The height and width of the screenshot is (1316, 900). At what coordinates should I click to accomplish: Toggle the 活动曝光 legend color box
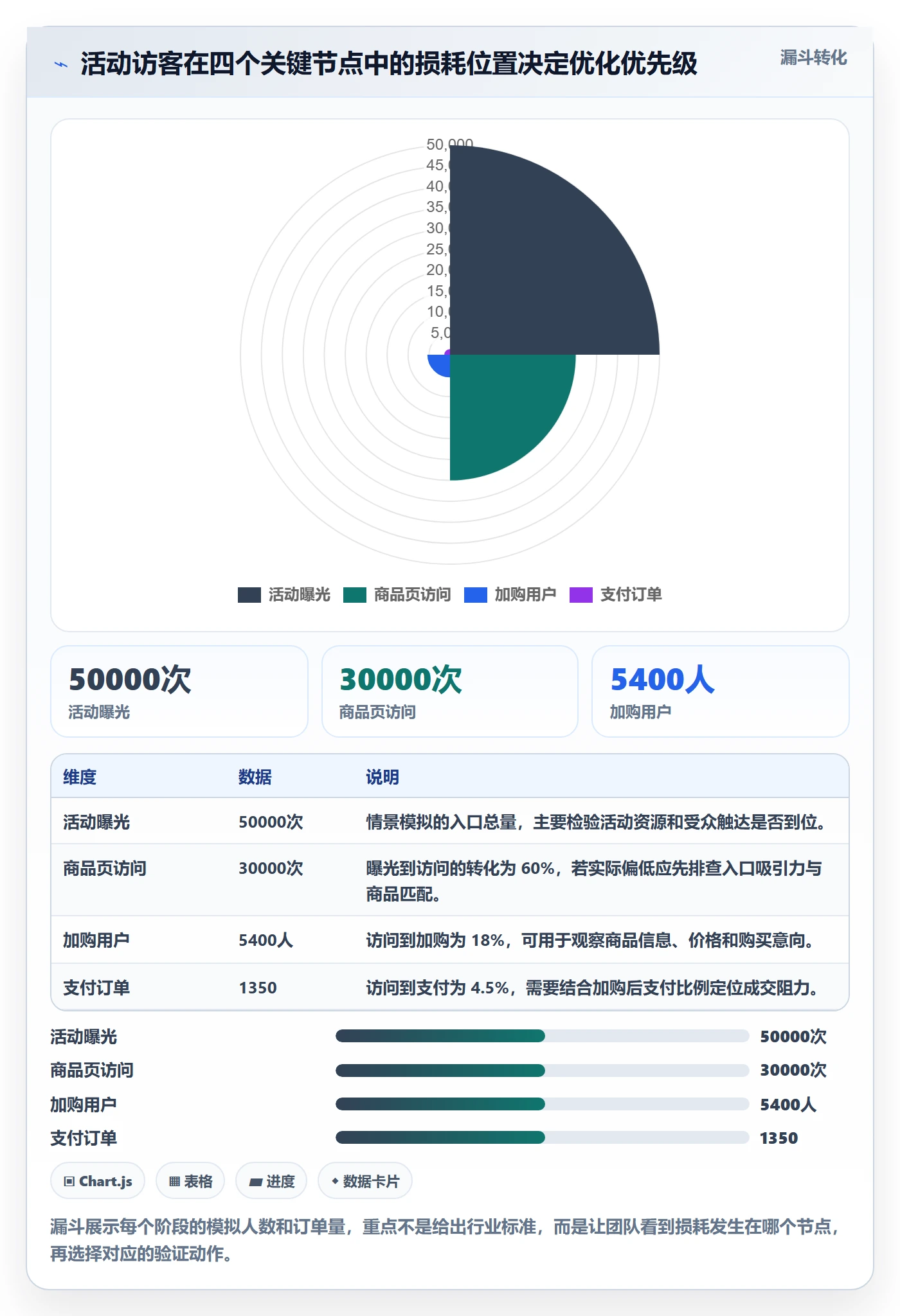coord(249,595)
